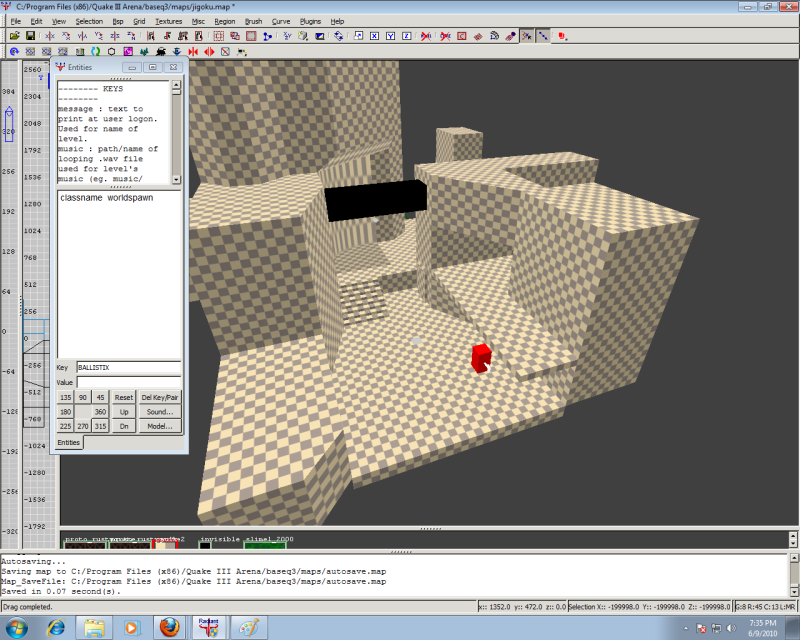
Task: Toggle the pressed selection-cursor toolbar button
Action: 527,36
